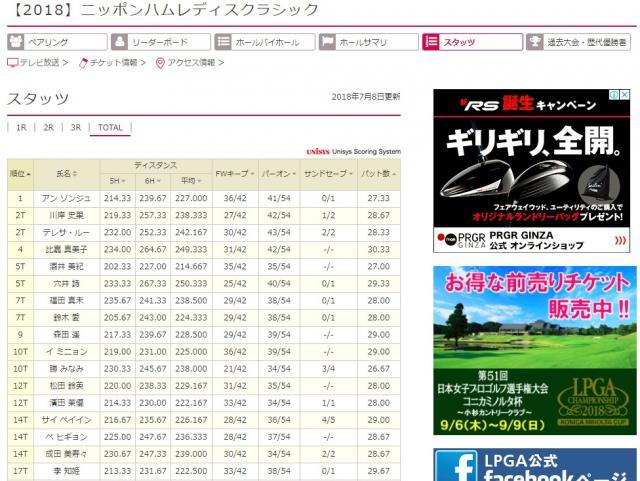Click the リーダーボード person icon
640x481 pixels.
[120, 42]
